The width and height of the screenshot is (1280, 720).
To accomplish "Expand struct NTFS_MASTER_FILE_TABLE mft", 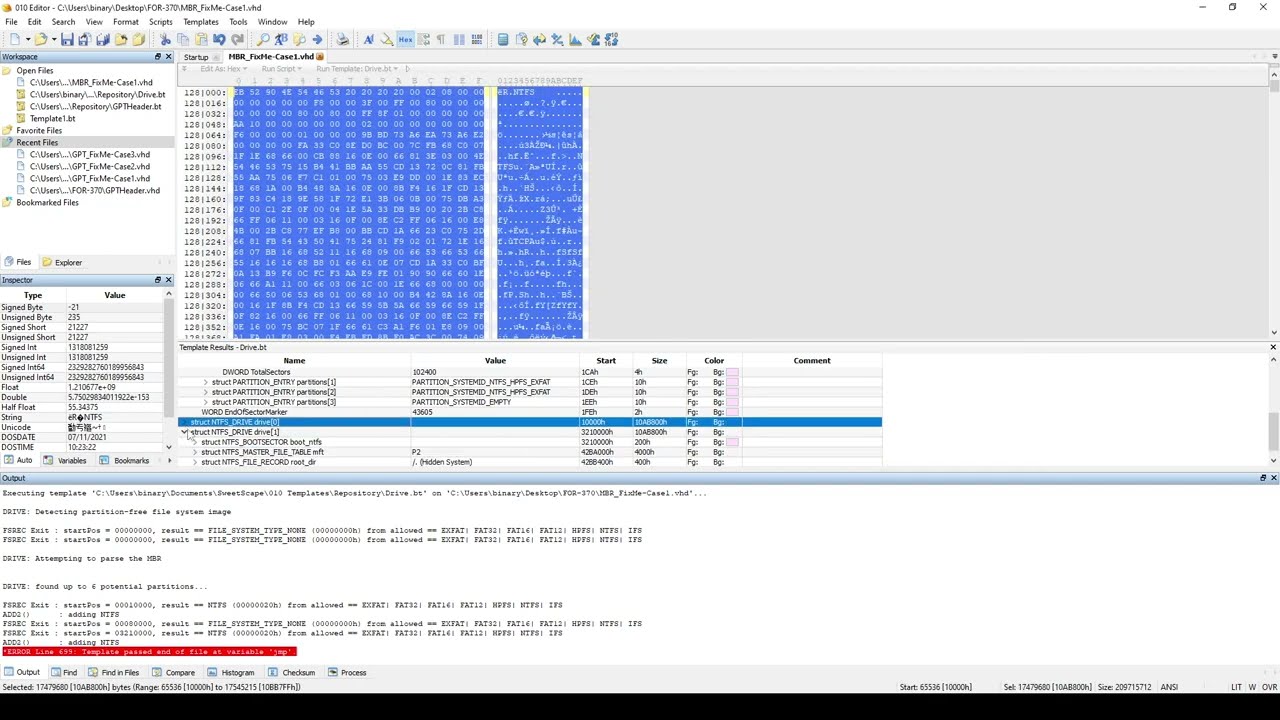I will click(196, 452).
